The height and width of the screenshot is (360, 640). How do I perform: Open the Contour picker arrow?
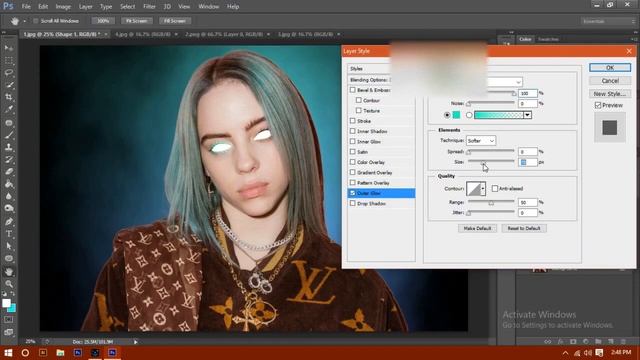pyautogui.click(x=483, y=189)
